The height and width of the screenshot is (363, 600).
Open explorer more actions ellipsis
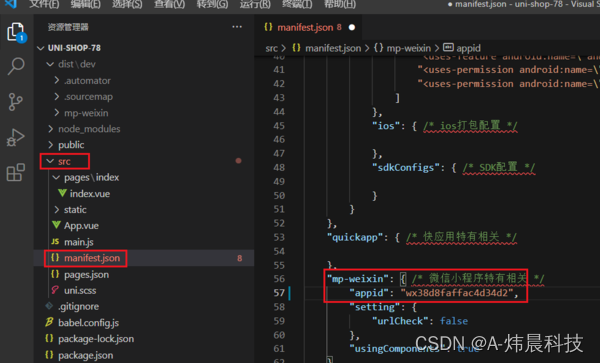pos(237,27)
